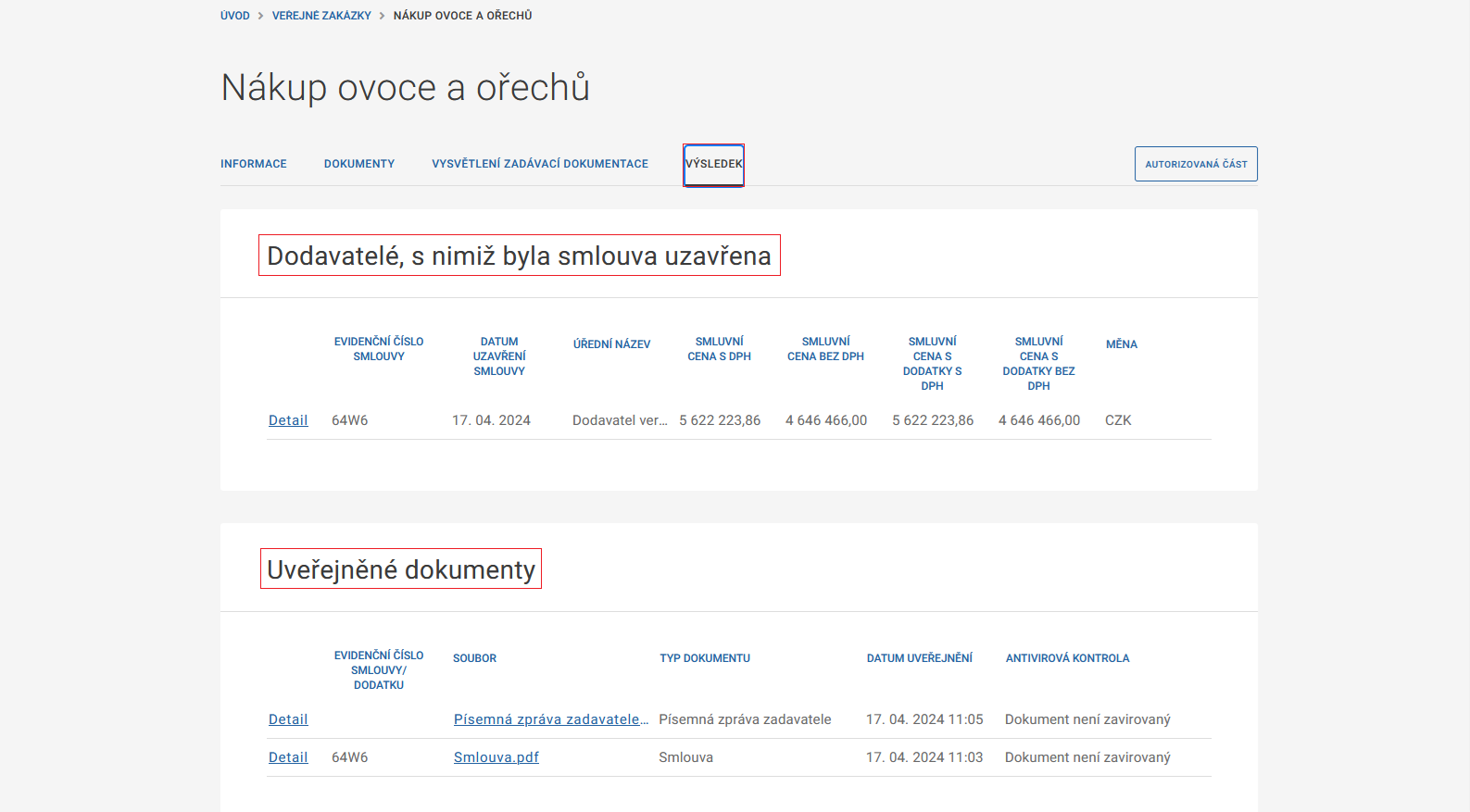Screen dimensions: 1470x812
Task: Open the Smlouva.pdf file link
Action: point(496,757)
